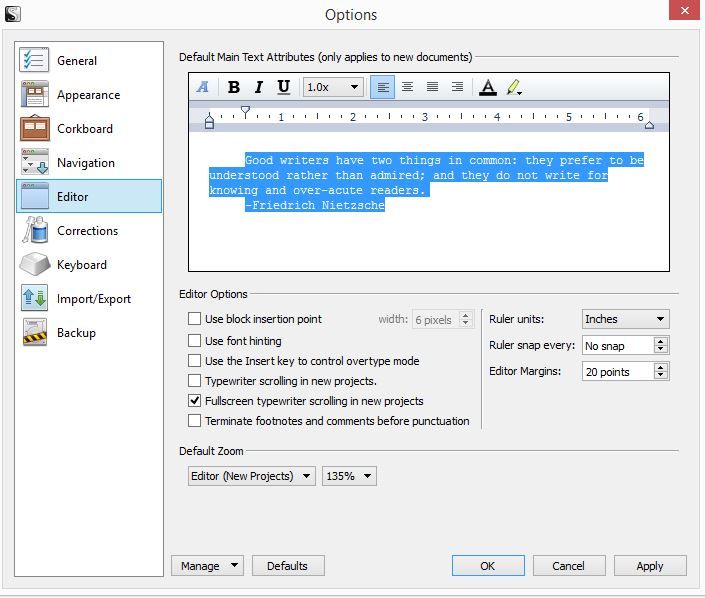The width and height of the screenshot is (705, 598).
Task: Increase Editor Margins value
Action: tap(660, 367)
